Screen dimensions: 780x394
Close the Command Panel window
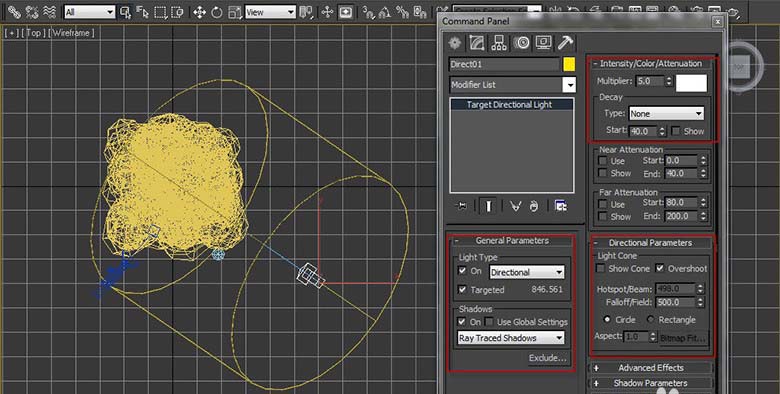[717, 21]
